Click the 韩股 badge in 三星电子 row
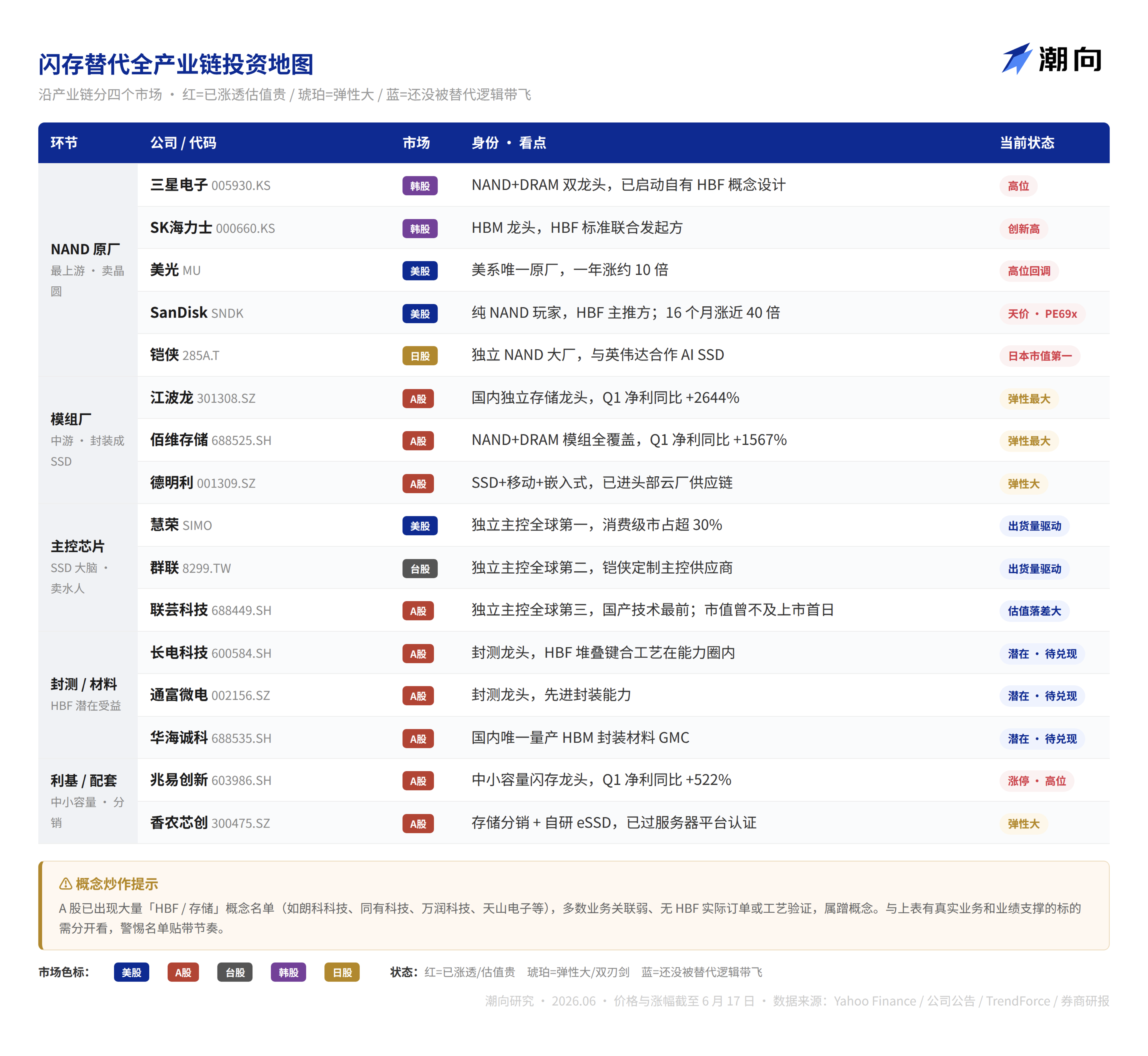Image resolution: width=1148 pixels, height=1056 pixels. (x=420, y=186)
